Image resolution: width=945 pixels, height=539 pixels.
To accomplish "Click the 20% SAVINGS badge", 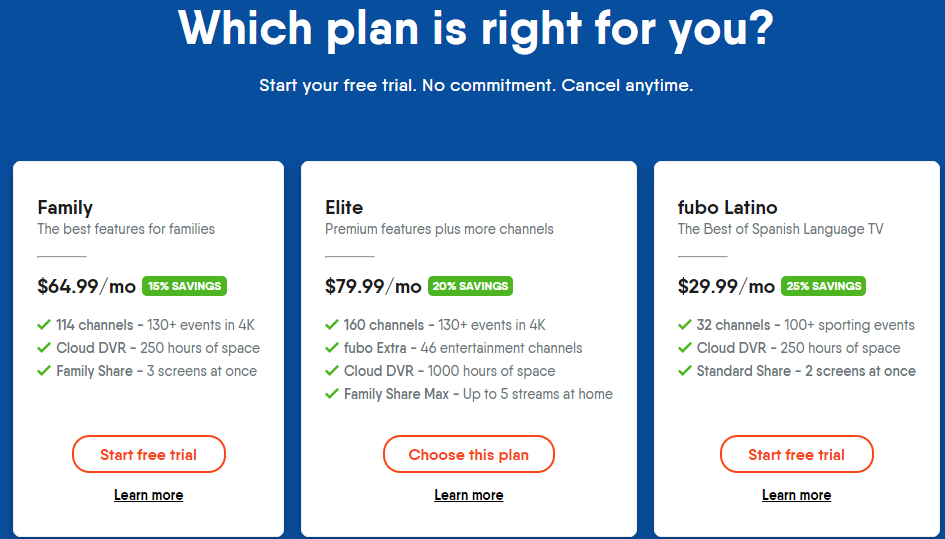I will 470,286.
